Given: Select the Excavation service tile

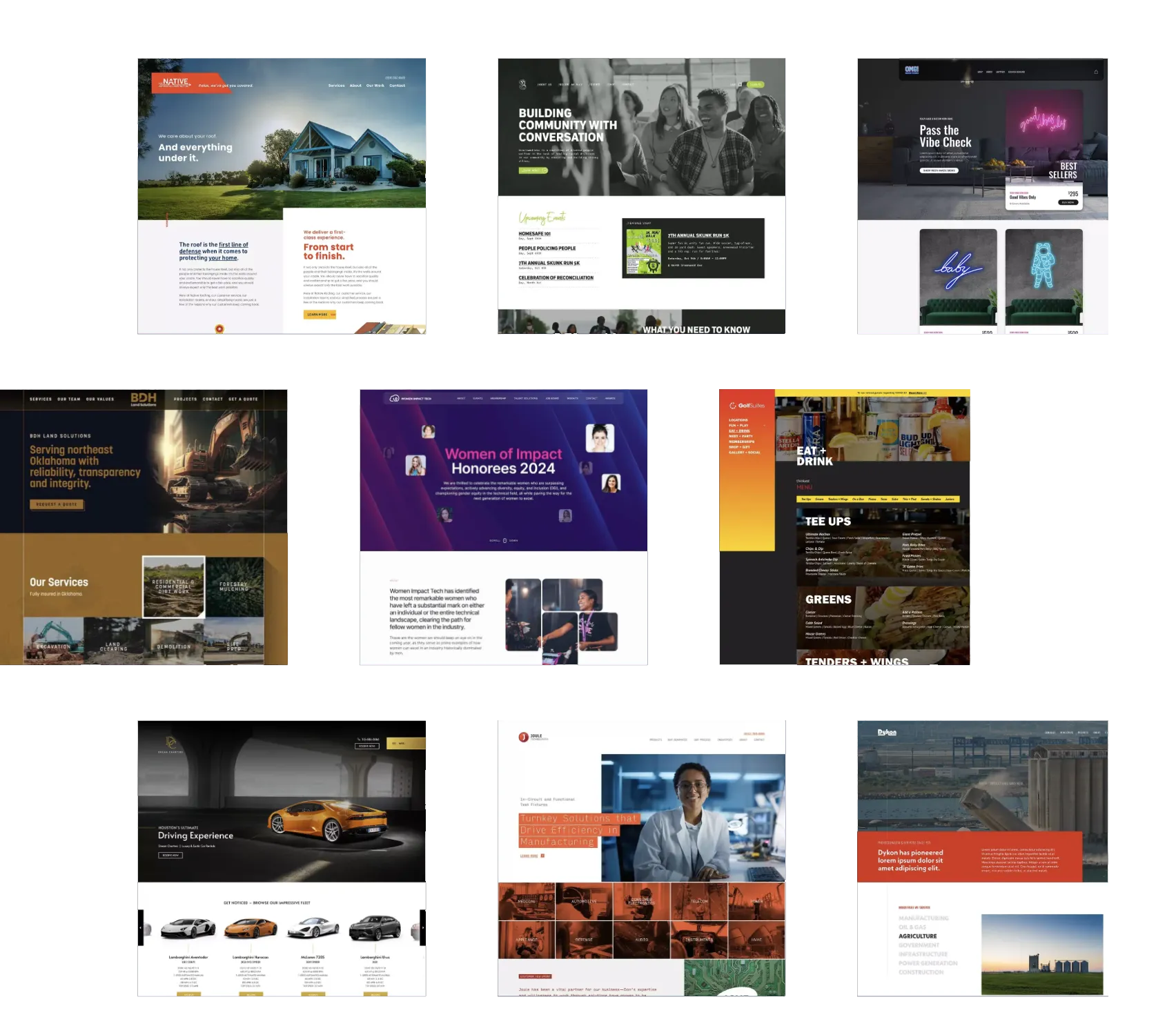Looking at the screenshot, I should (54, 641).
